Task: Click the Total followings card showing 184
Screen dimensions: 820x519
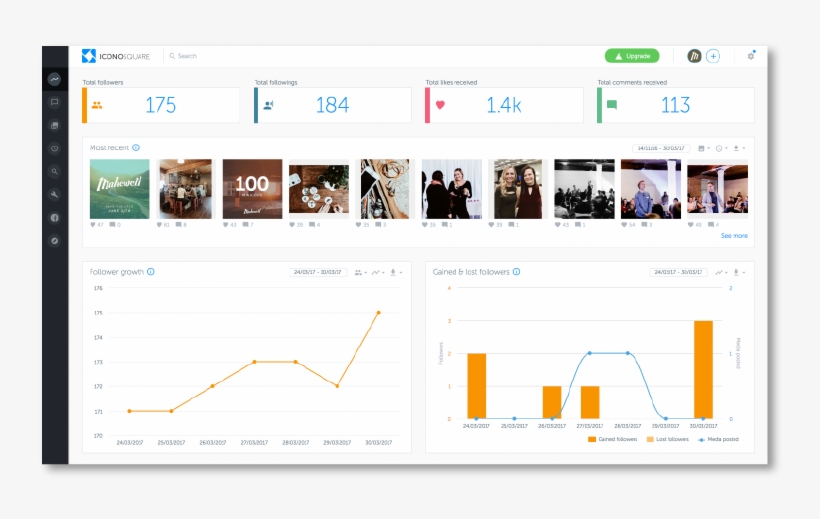Action: 333,105
